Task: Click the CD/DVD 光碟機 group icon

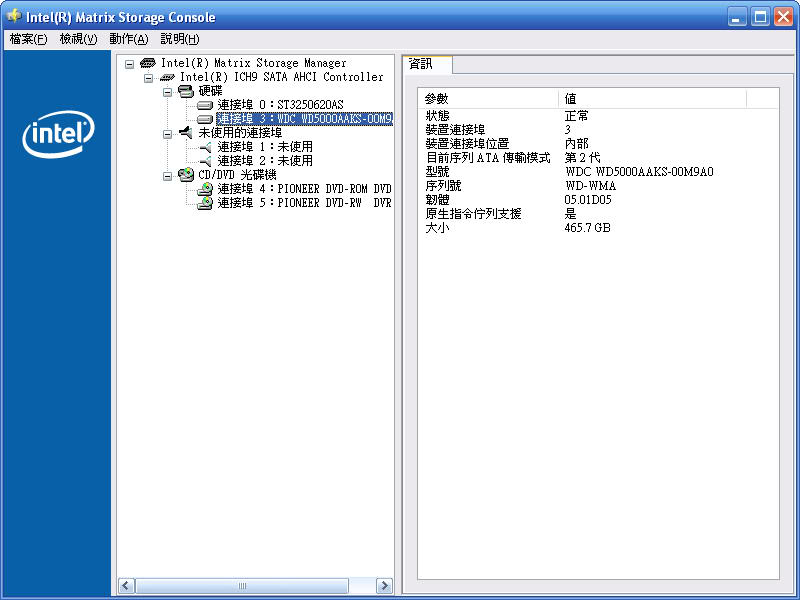Action: click(x=186, y=175)
